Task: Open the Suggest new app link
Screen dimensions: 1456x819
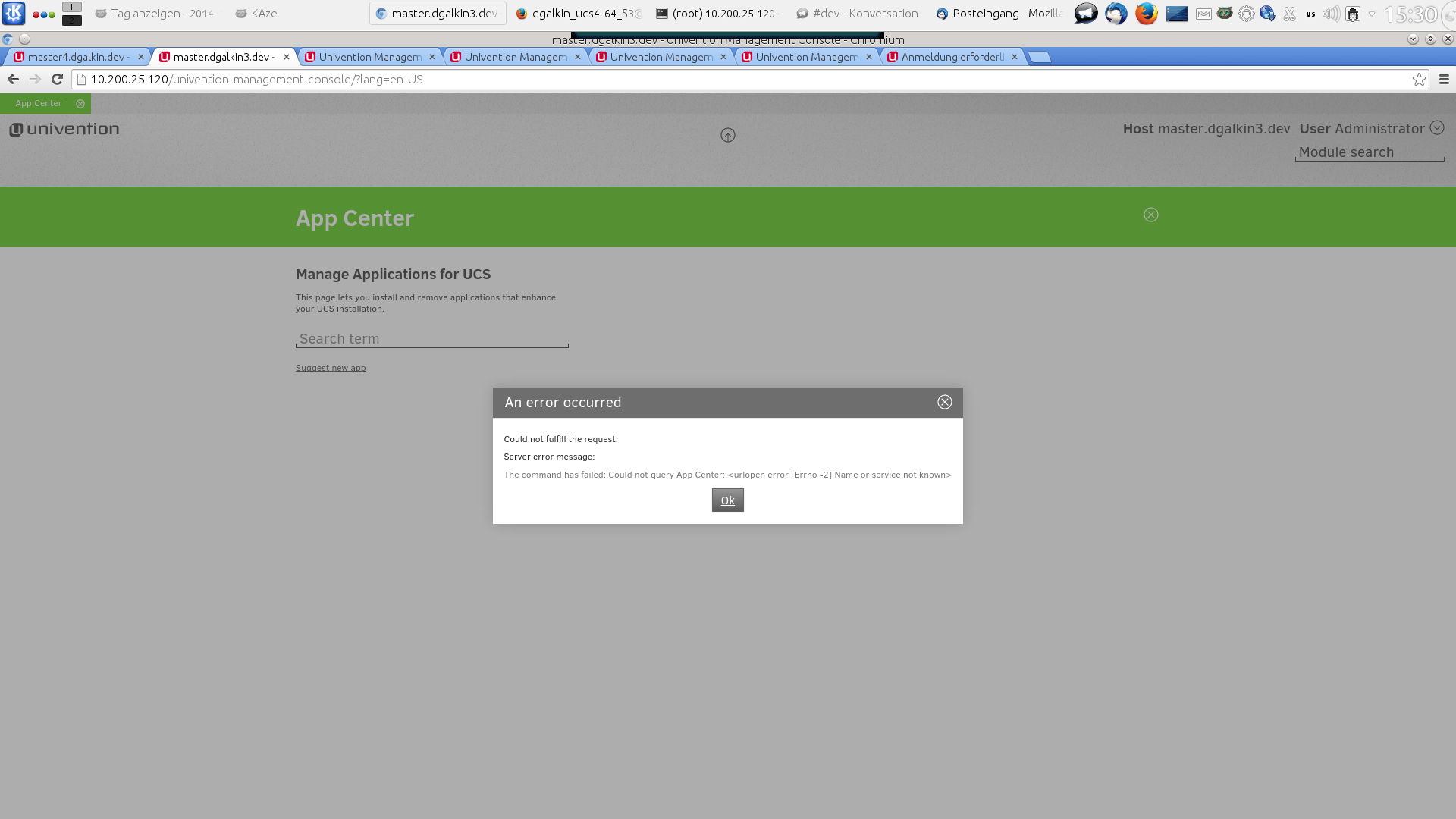Action: 331,368
